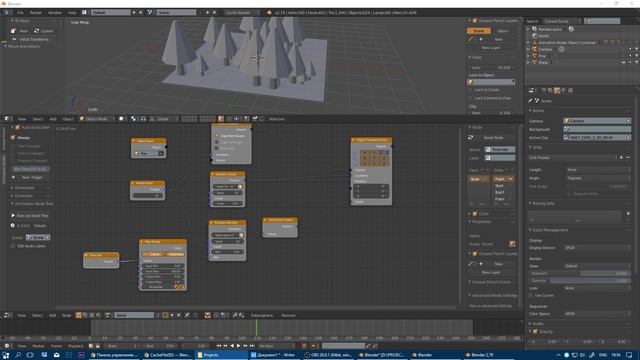This screenshot has height=360, width=640.
Task: Click the New Trigger button
Action: (x=30, y=178)
